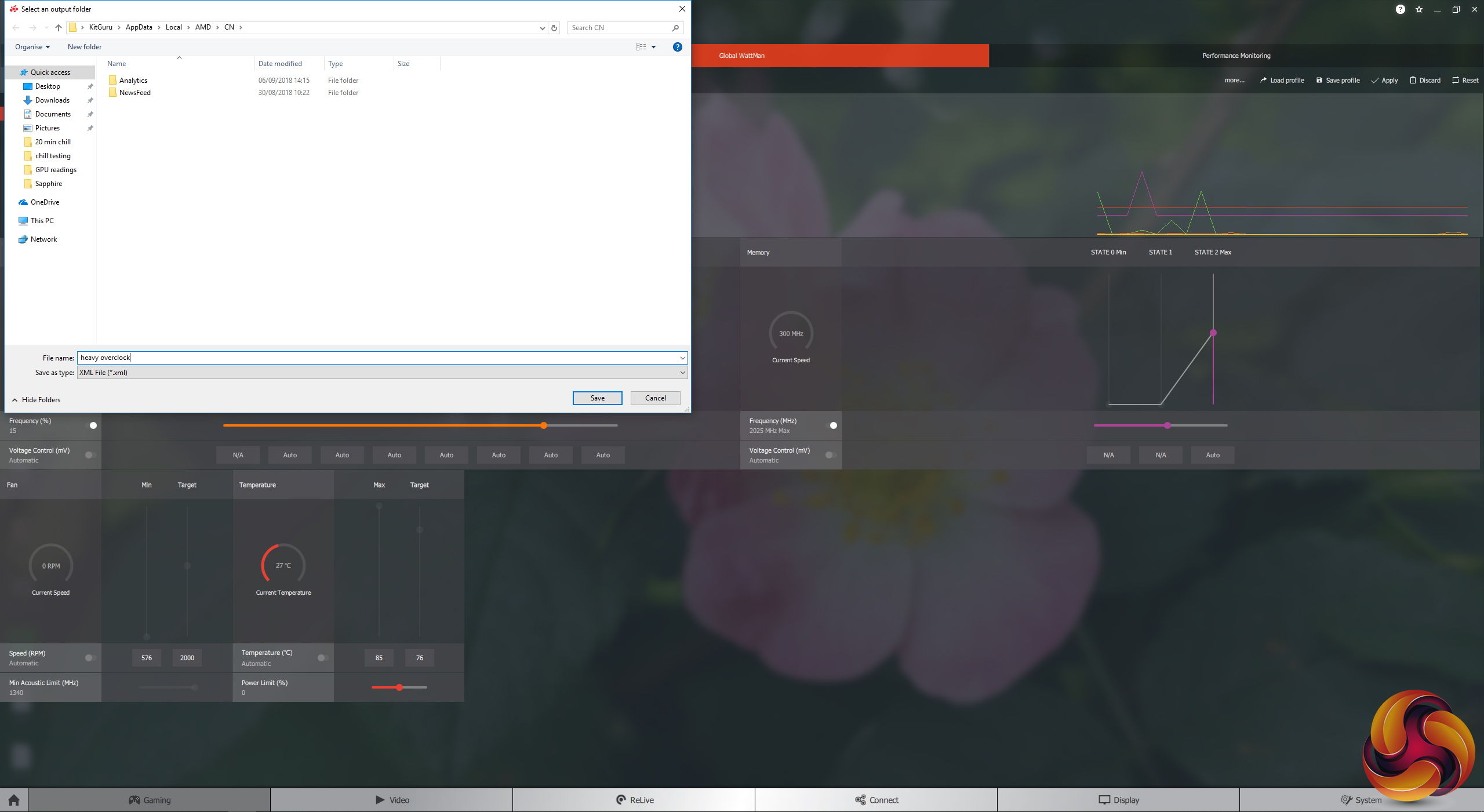Screen dimensions: 1484x812
Task: Go up one folder level
Action: (x=59, y=28)
